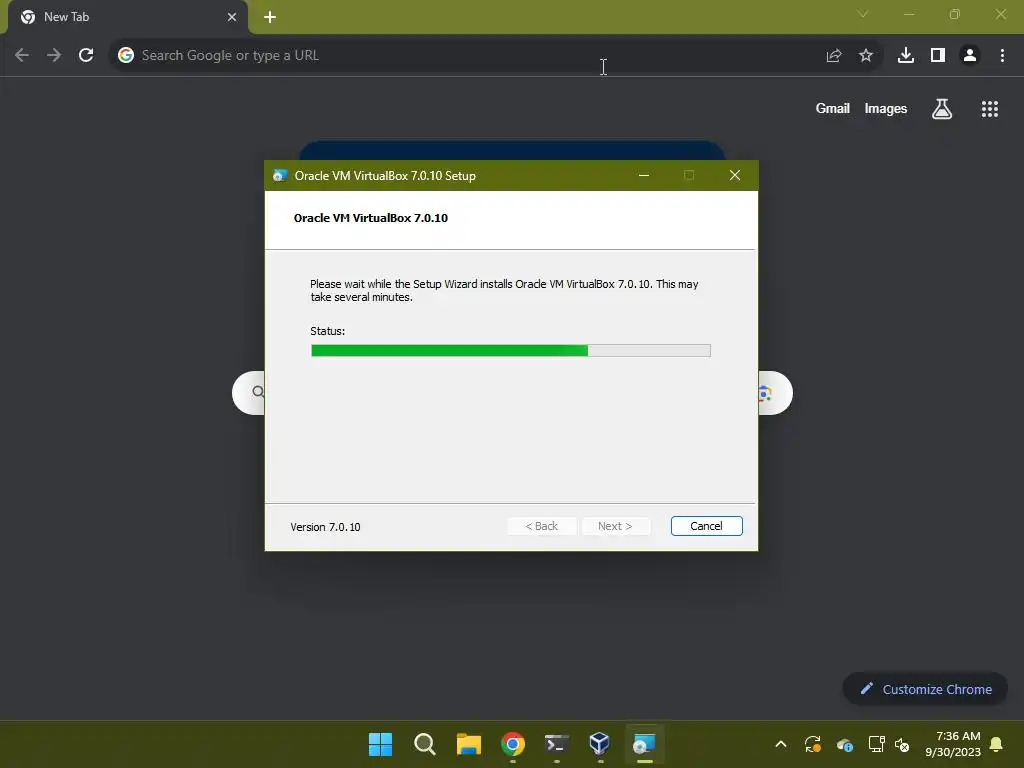Open VirtualBox from the taskbar
This screenshot has height=768, width=1024.
pyautogui.click(x=600, y=744)
